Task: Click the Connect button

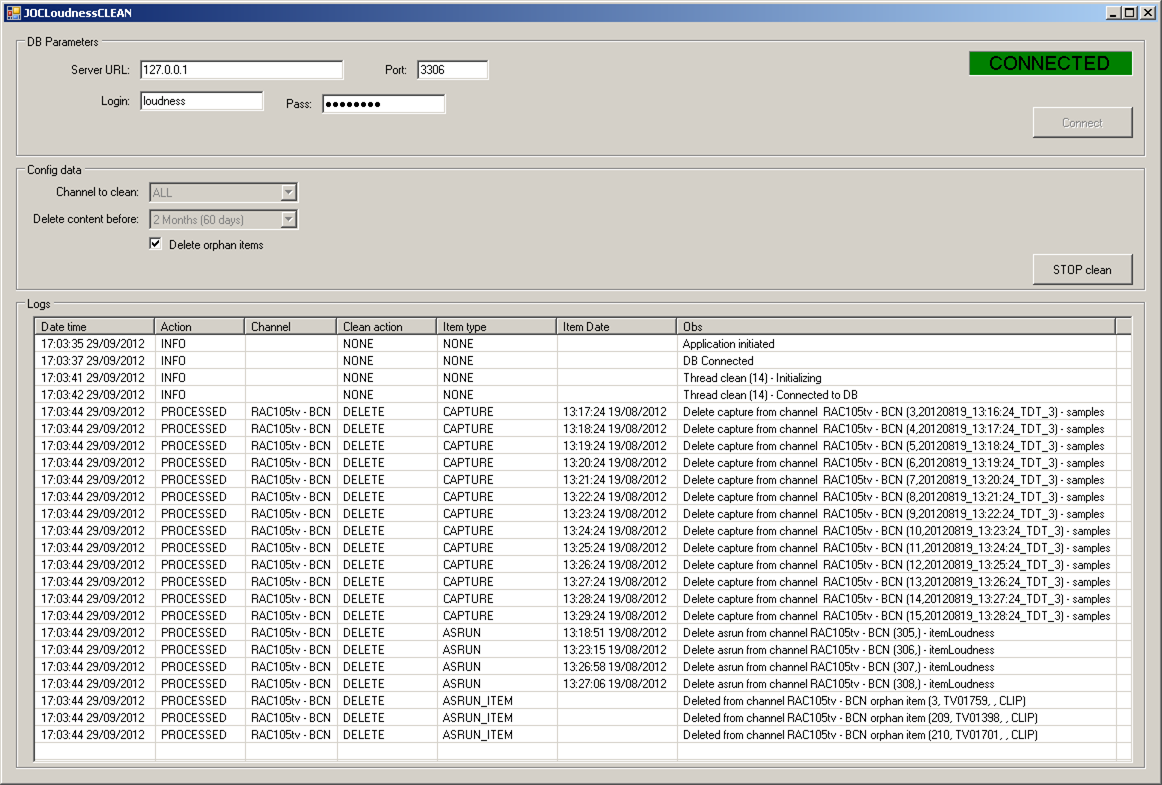Action: pyautogui.click(x=1082, y=123)
